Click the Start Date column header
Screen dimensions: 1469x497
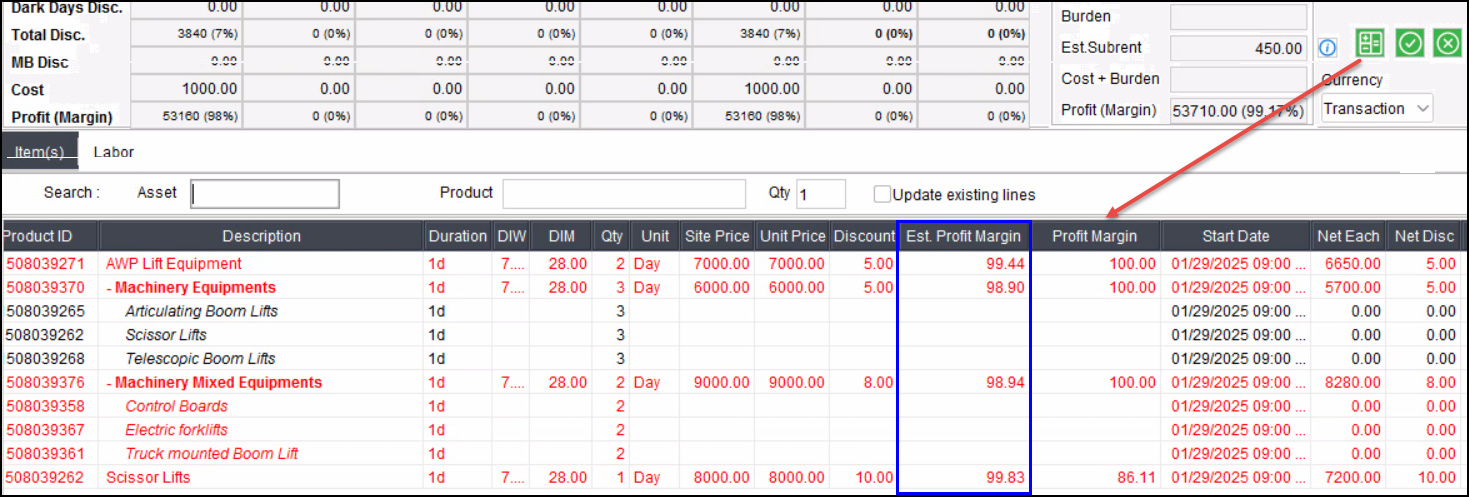pos(1235,237)
